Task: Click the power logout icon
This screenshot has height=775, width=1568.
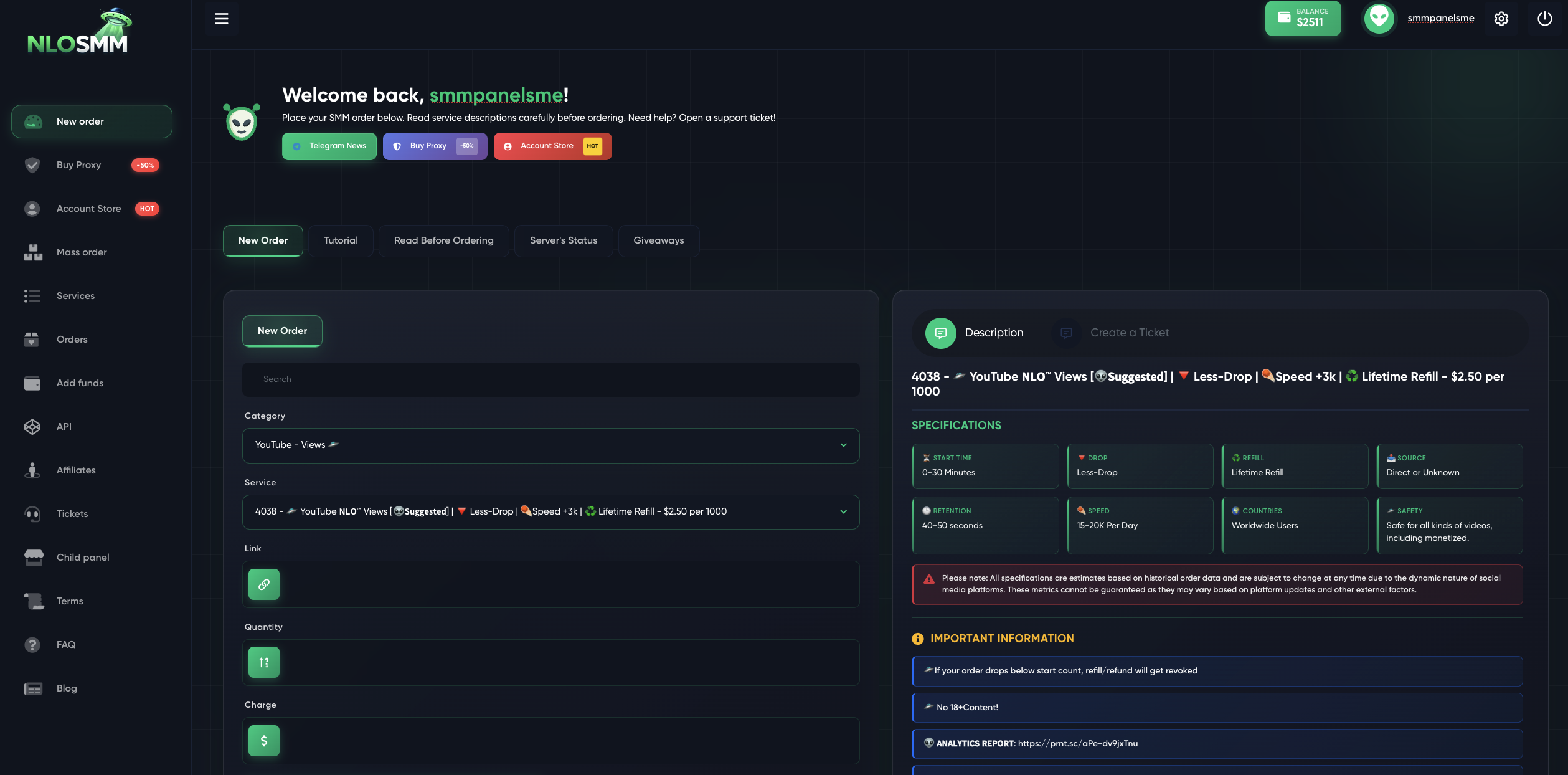Action: (x=1544, y=19)
